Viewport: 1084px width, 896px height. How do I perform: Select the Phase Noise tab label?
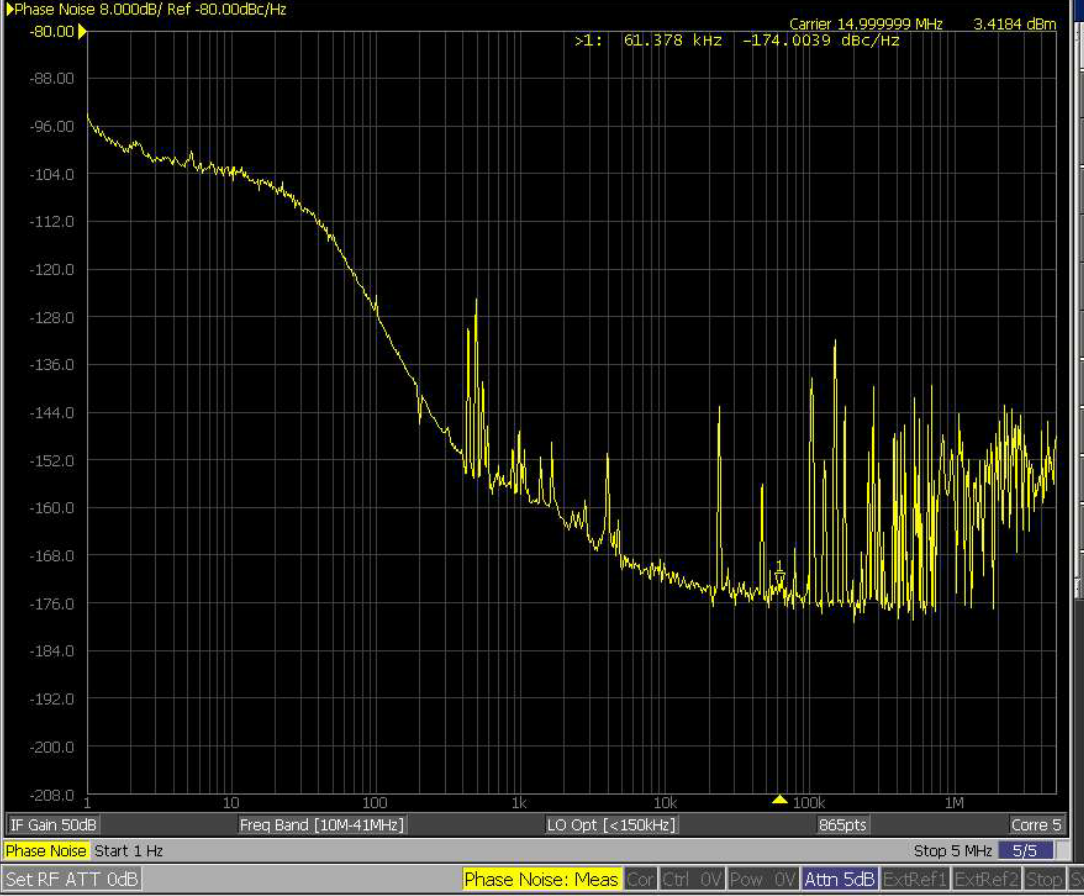pos(46,851)
